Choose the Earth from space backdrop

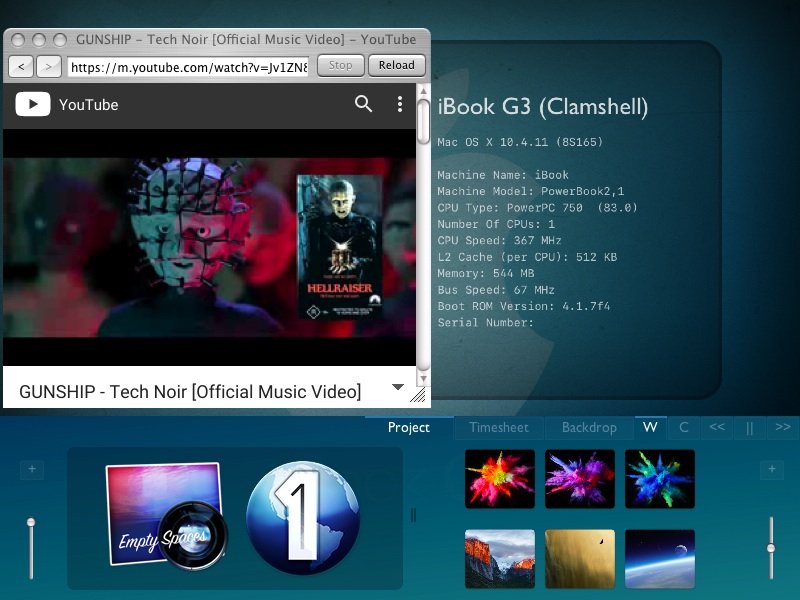click(660, 559)
